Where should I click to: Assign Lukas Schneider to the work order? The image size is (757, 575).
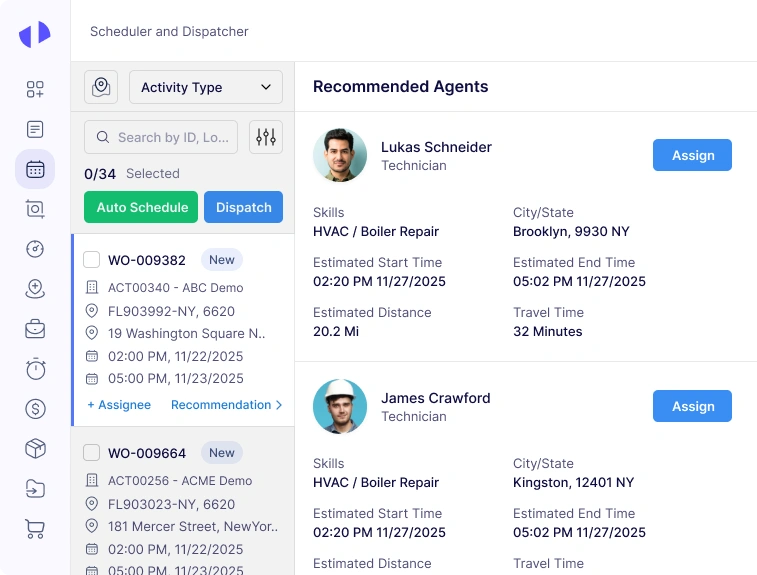click(692, 155)
